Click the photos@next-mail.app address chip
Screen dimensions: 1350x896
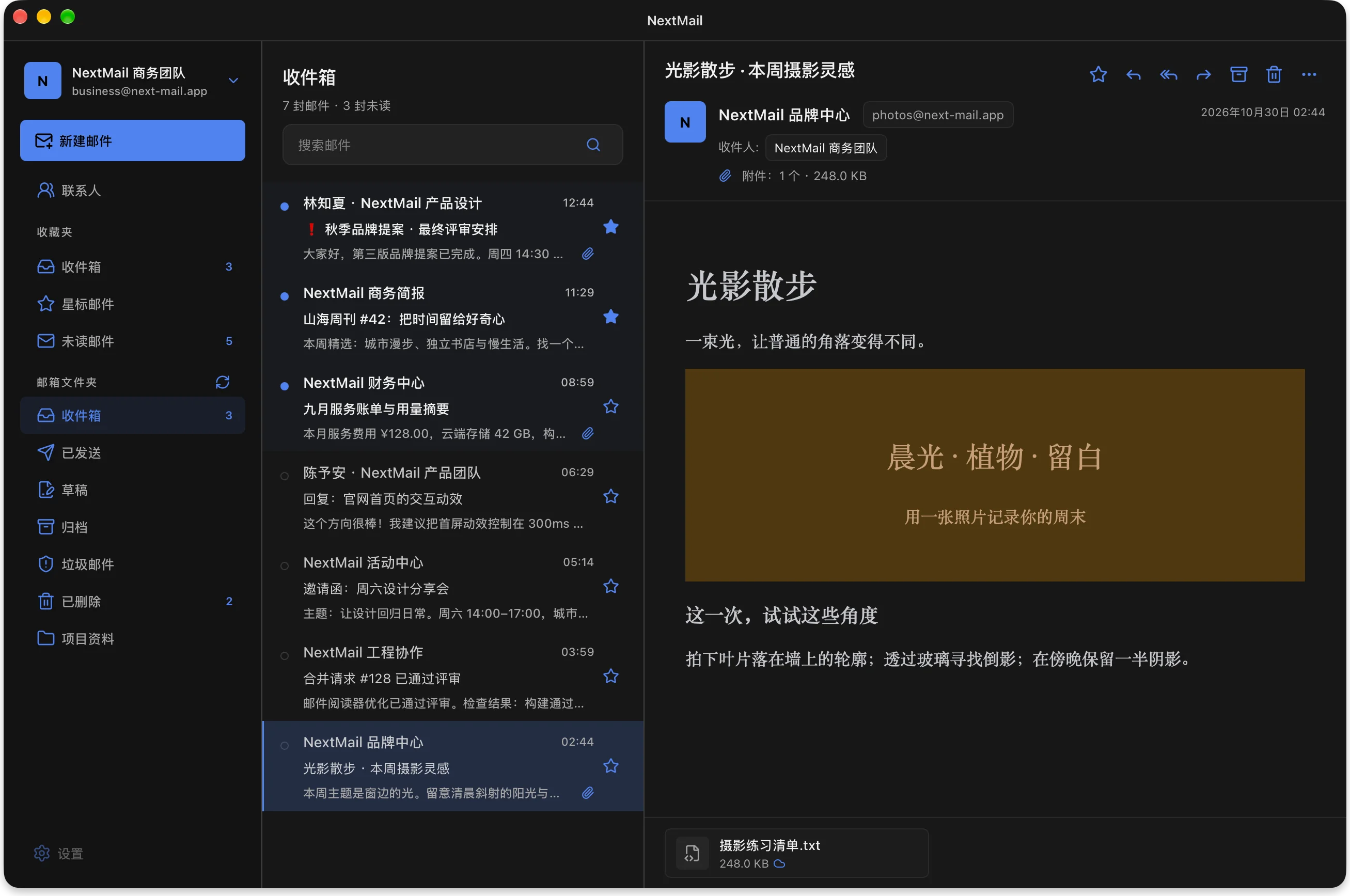coord(937,115)
